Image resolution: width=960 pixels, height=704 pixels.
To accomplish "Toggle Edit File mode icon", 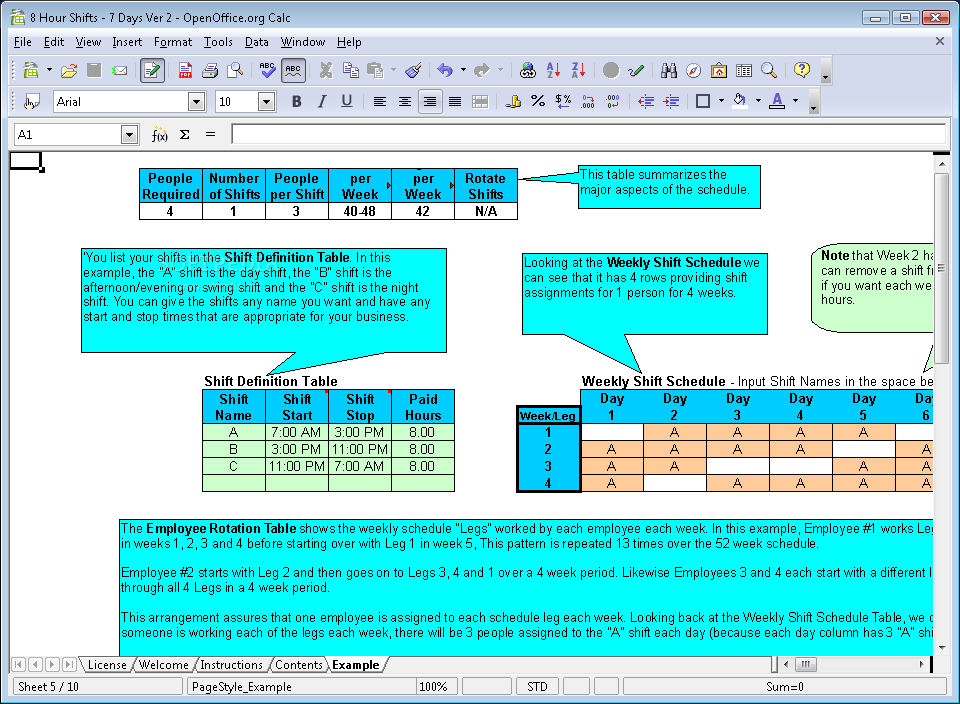I will [152, 70].
